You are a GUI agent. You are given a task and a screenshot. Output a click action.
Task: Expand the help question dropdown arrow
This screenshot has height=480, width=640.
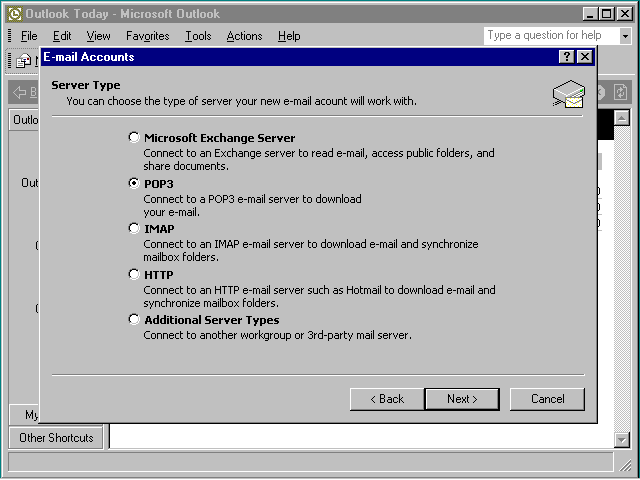625,36
